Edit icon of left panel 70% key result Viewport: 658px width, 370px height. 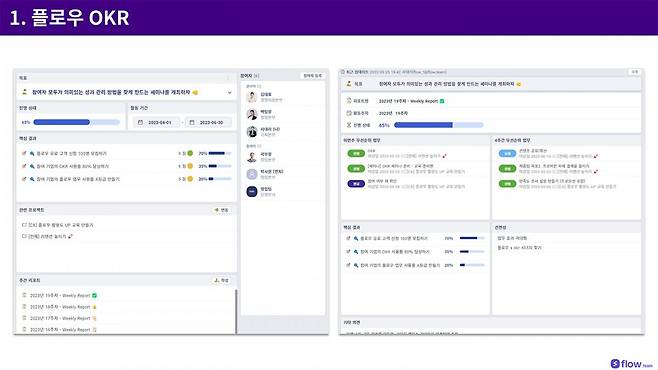pos(24,153)
